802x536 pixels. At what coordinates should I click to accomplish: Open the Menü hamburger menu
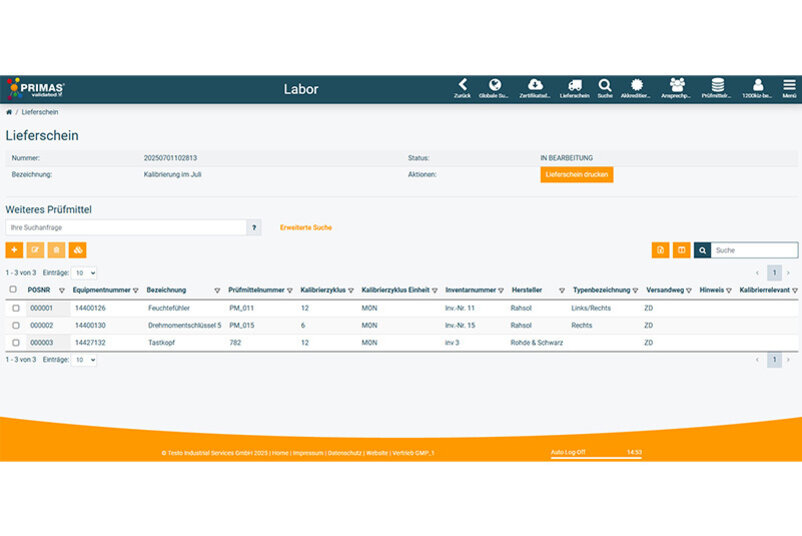point(789,85)
